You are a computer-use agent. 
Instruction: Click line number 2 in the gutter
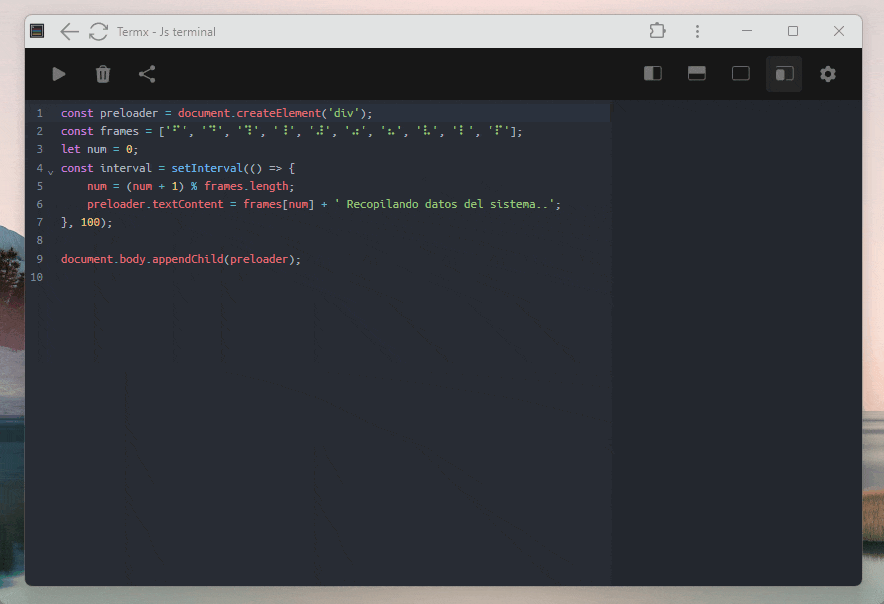39,131
